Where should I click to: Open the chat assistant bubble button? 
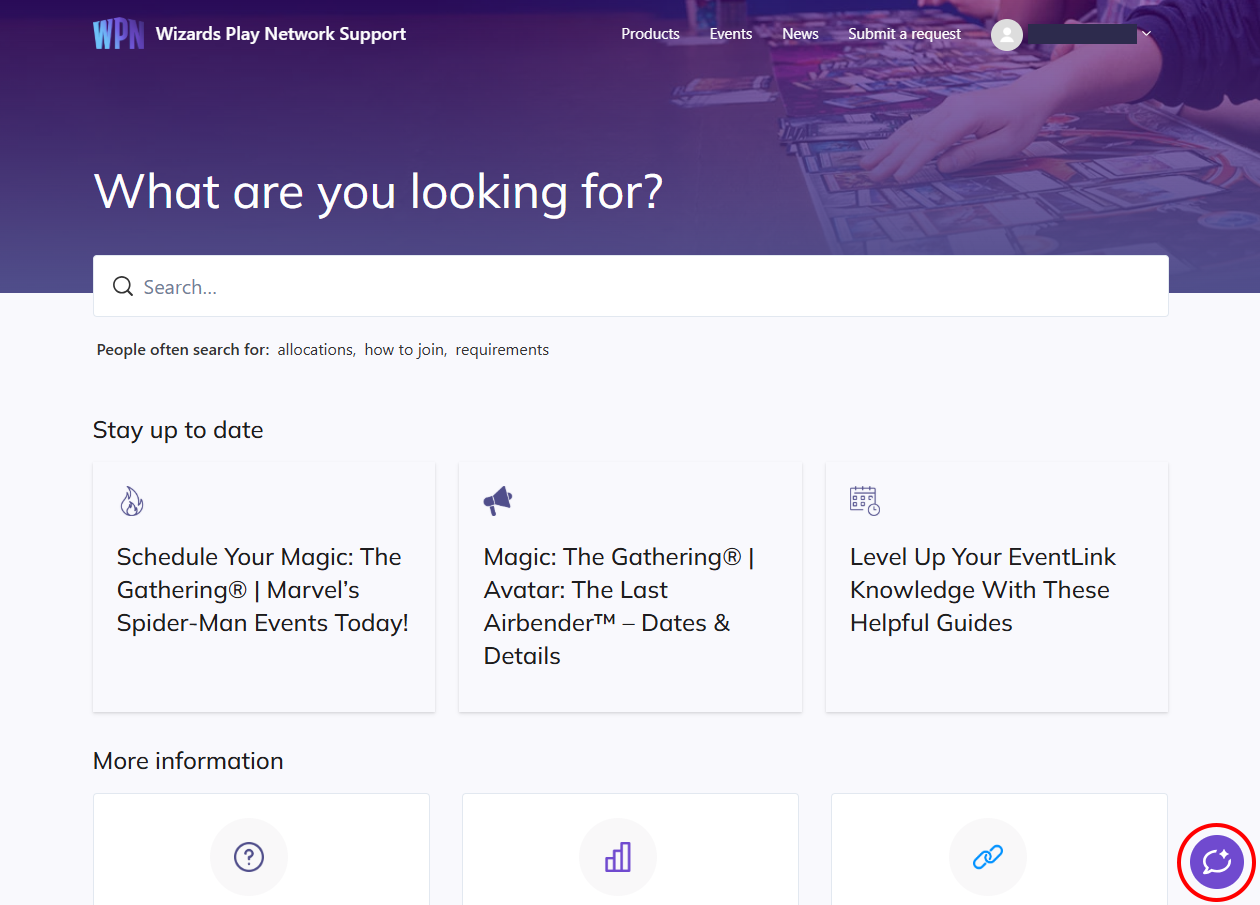[x=1217, y=861]
